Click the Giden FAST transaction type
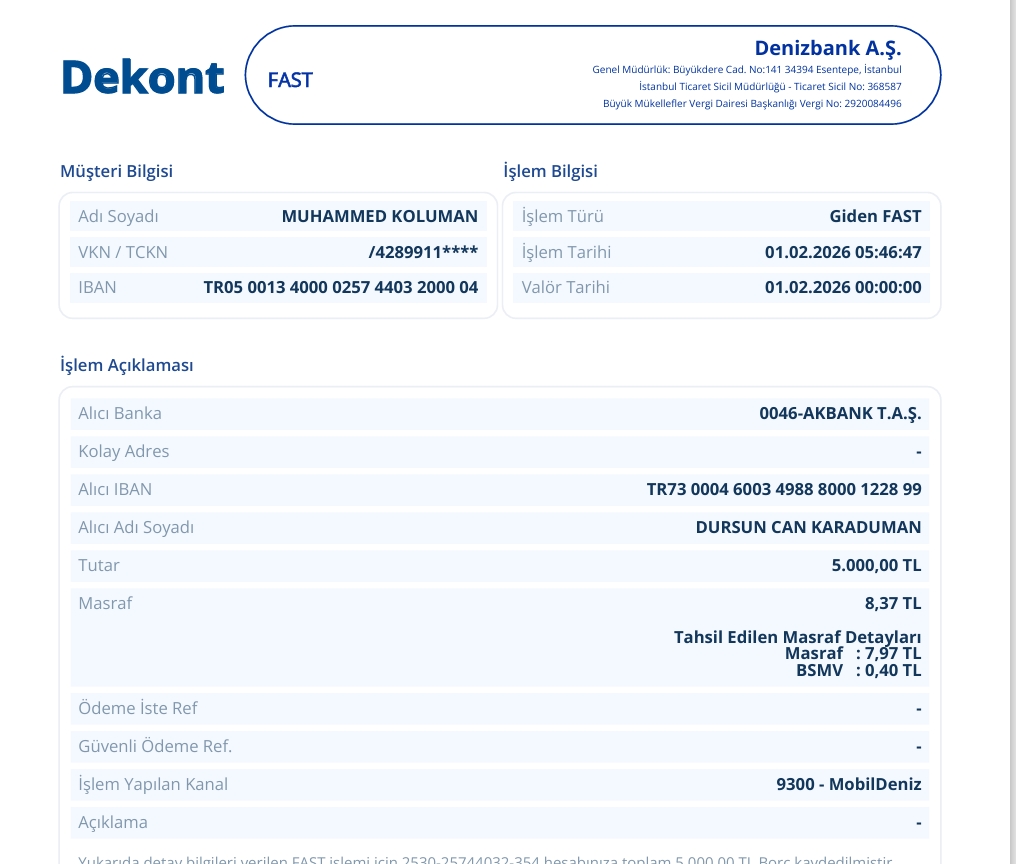This screenshot has width=1016, height=864. point(875,216)
